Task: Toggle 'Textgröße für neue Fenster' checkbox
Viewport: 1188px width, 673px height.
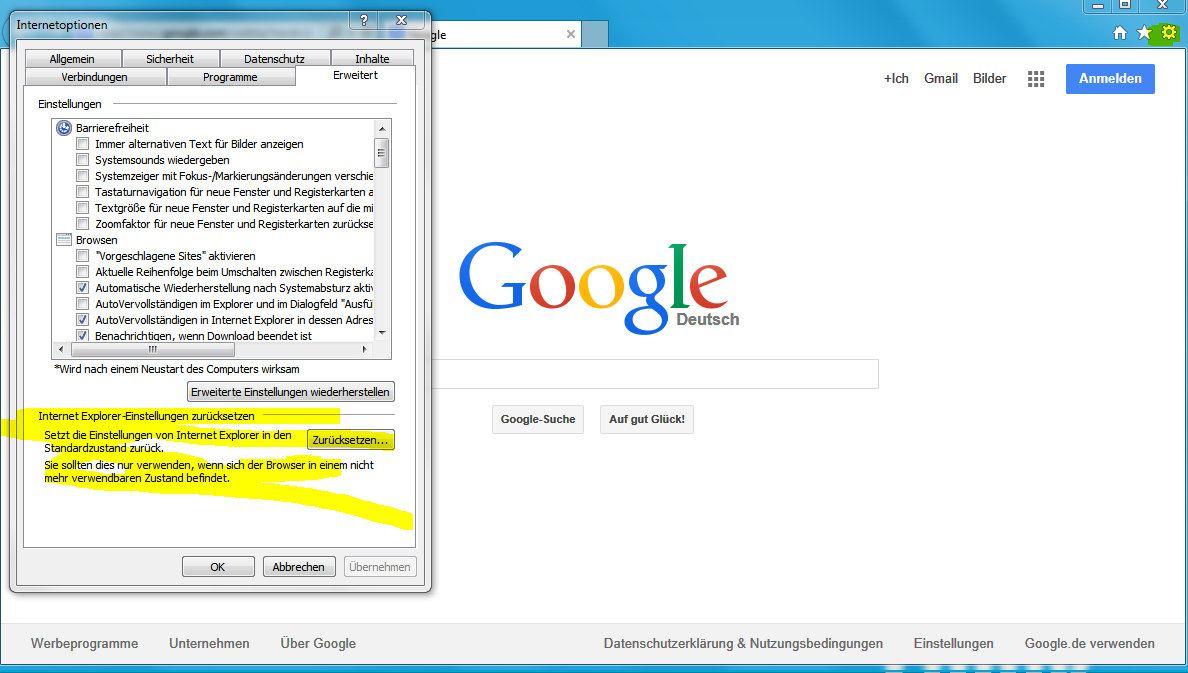Action: [x=83, y=208]
